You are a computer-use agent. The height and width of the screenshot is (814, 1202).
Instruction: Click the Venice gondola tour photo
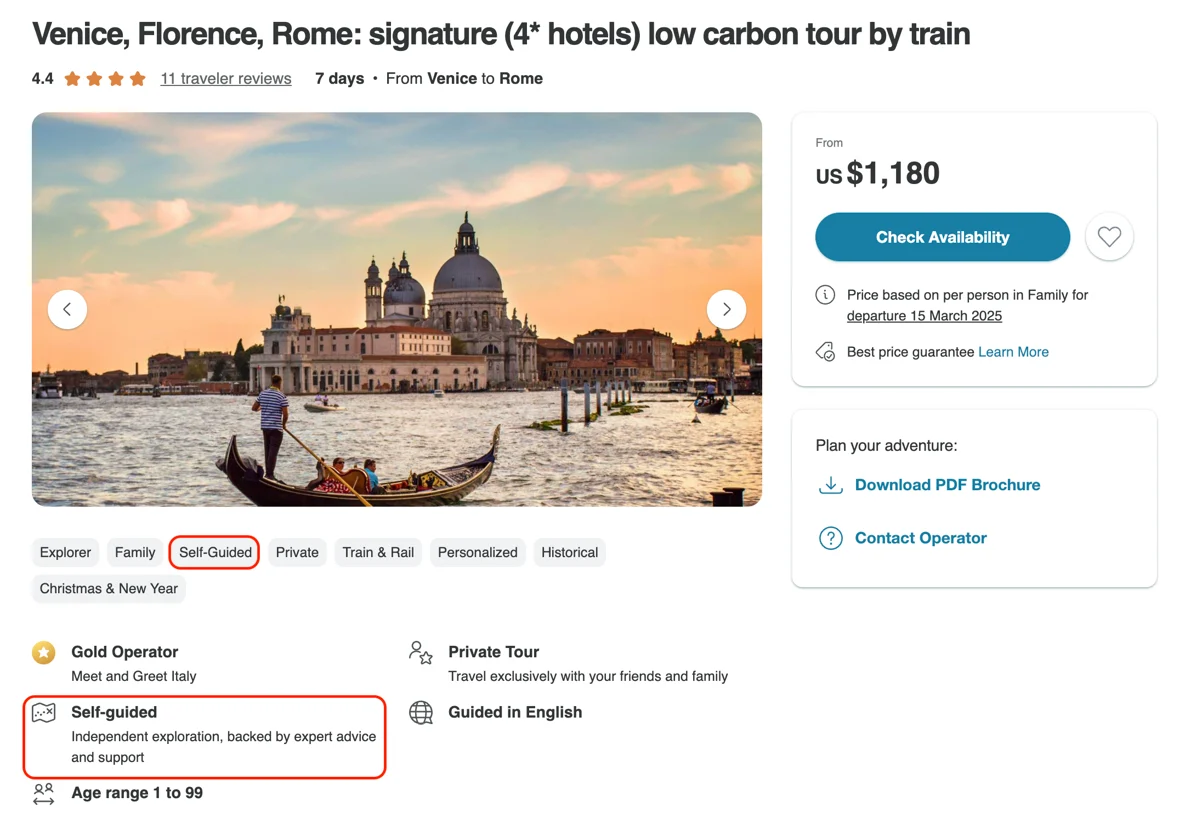tap(397, 309)
